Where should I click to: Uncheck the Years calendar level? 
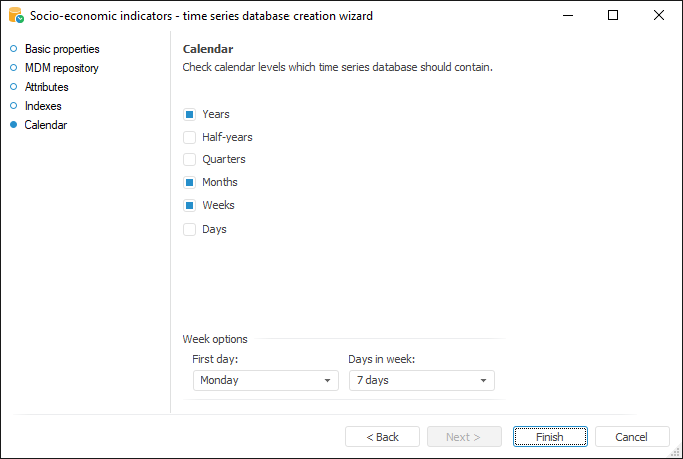coord(189,114)
